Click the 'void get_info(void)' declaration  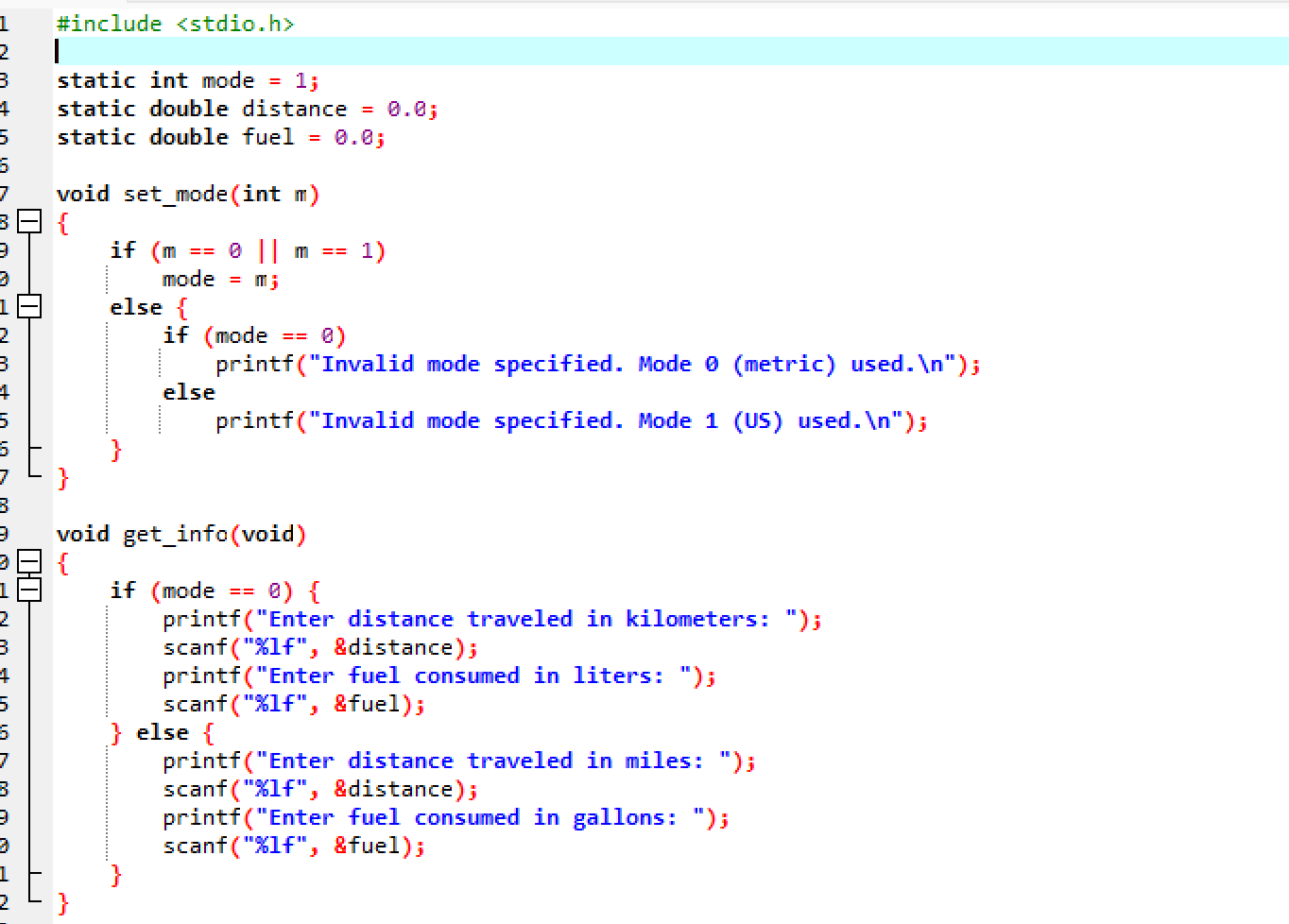(181, 534)
